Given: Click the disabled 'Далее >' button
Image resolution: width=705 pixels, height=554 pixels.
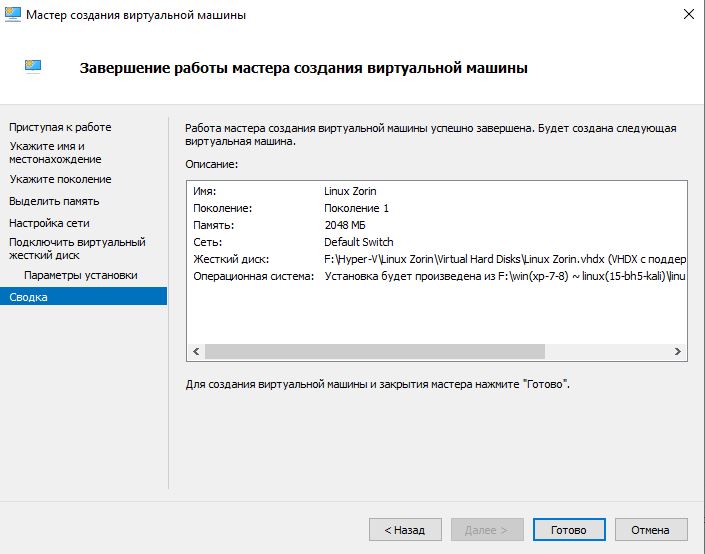Looking at the screenshot, I should 487,530.
